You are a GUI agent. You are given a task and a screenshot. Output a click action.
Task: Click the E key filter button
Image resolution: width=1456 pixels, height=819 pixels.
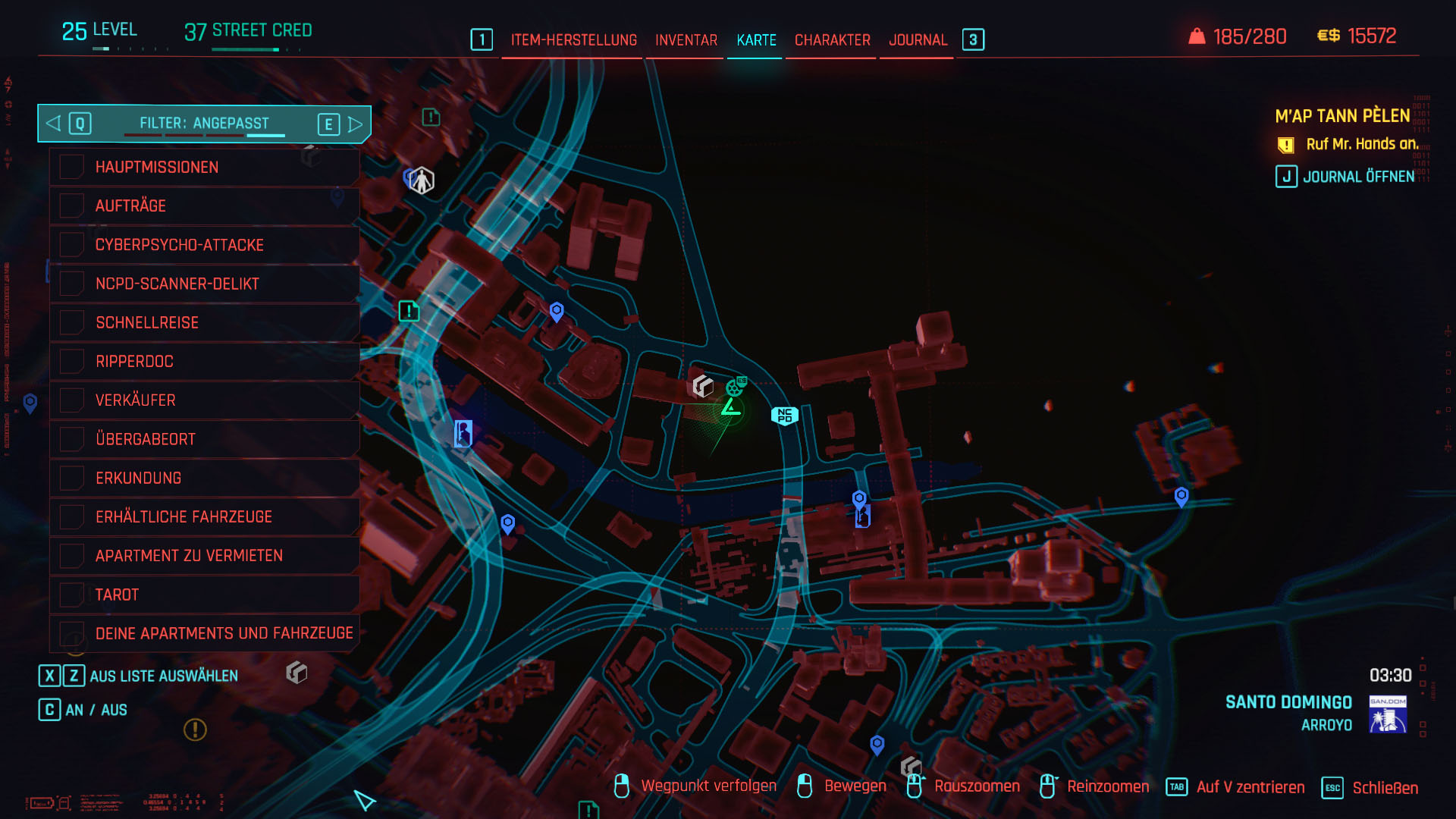(x=328, y=124)
